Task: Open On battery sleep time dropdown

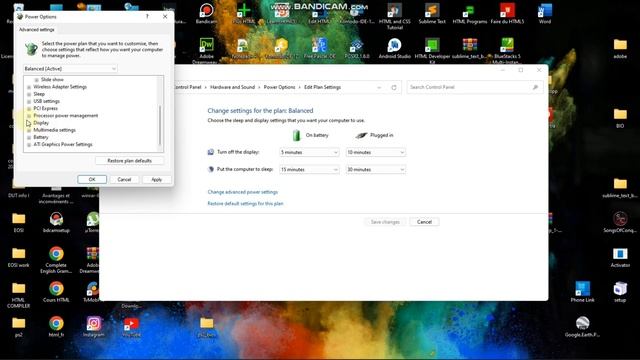Action: (309, 169)
